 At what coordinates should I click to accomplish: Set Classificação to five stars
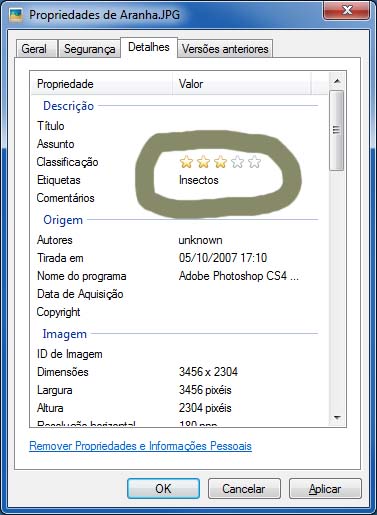(x=254, y=162)
